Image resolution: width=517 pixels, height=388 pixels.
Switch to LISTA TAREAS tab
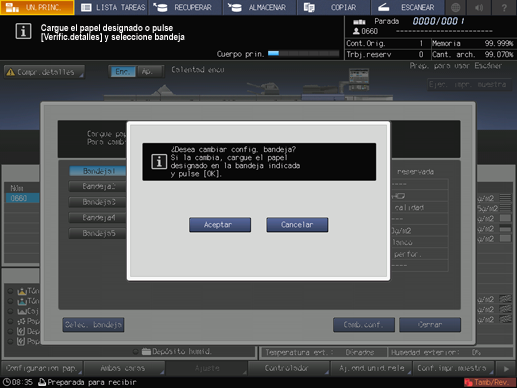pos(113,7)
